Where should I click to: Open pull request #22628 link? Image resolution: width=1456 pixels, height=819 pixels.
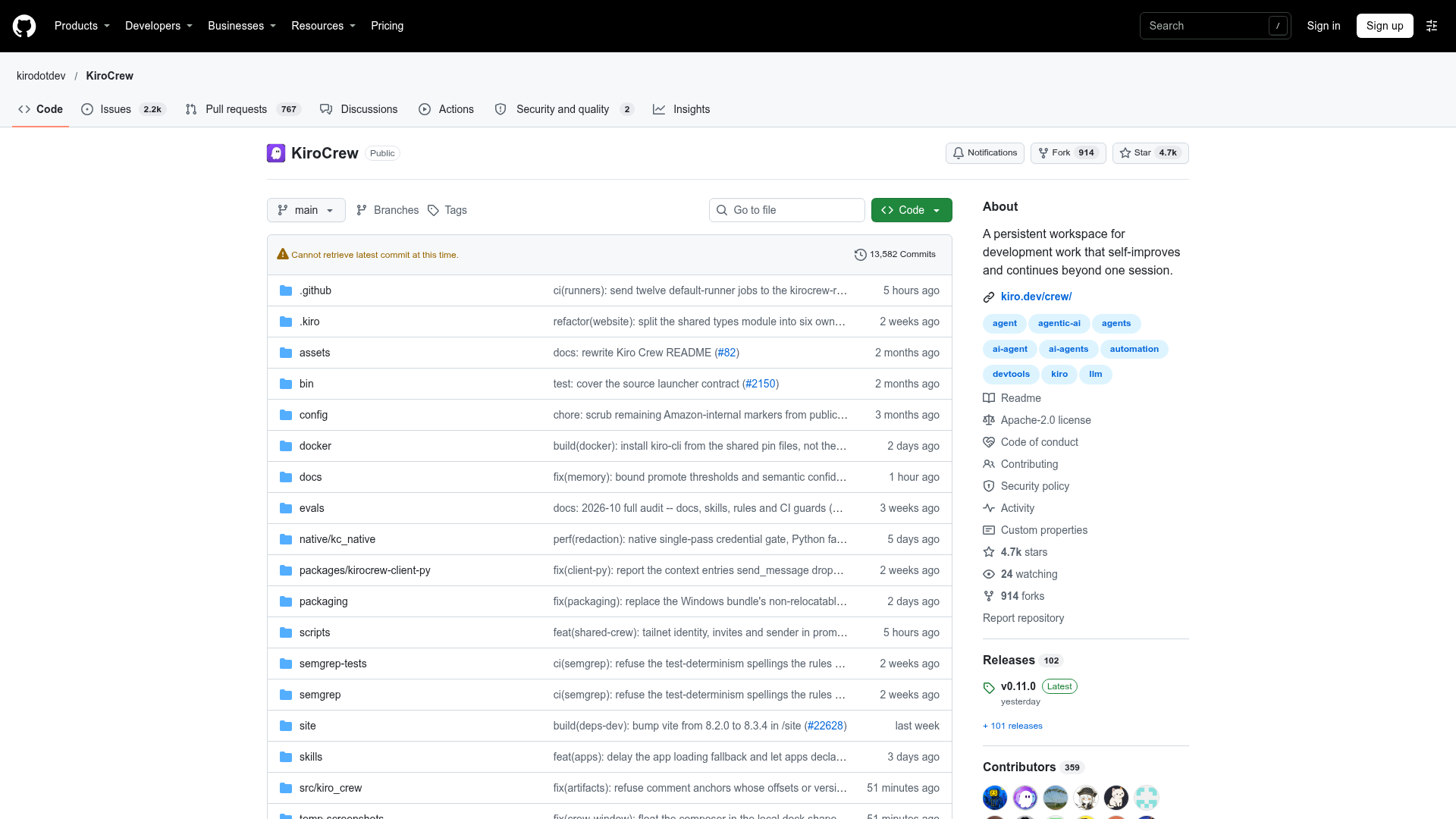pos(825,726)
